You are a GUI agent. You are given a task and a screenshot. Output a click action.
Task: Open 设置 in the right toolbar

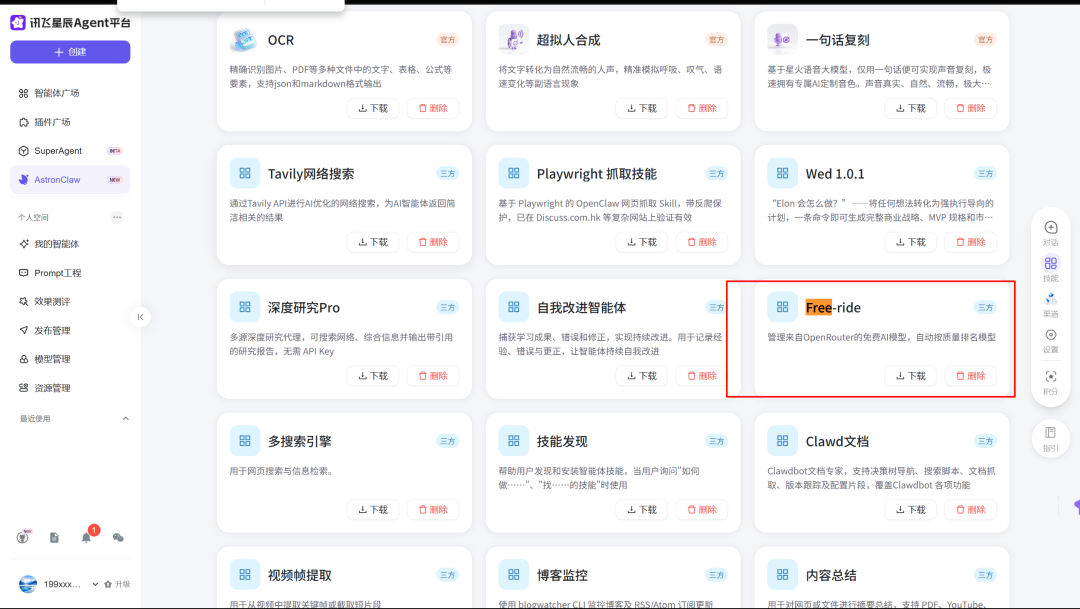pos(1050,340)
